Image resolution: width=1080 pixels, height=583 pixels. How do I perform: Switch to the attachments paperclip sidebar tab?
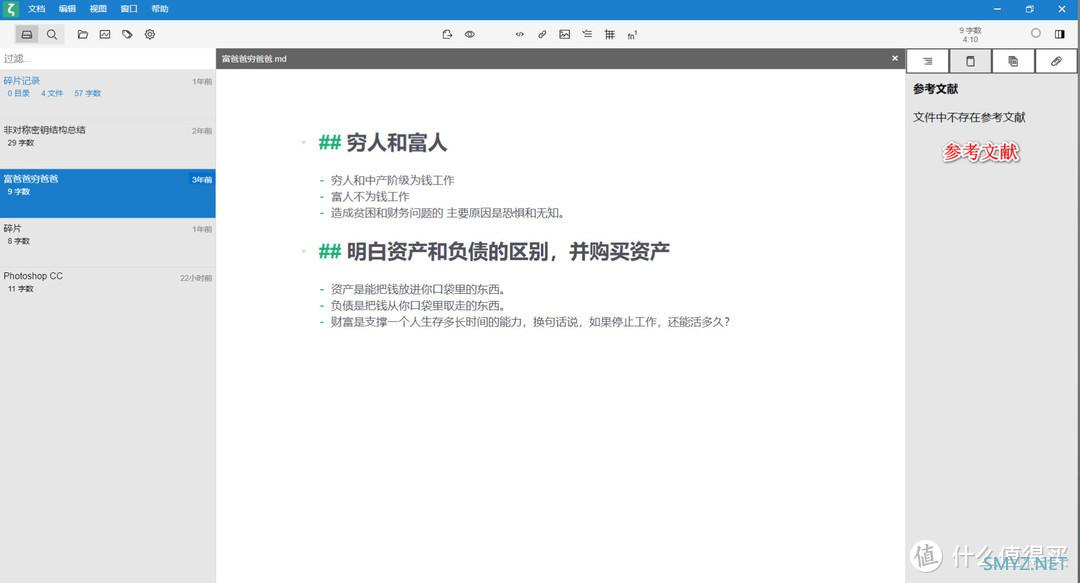[x=1056, y=61]
